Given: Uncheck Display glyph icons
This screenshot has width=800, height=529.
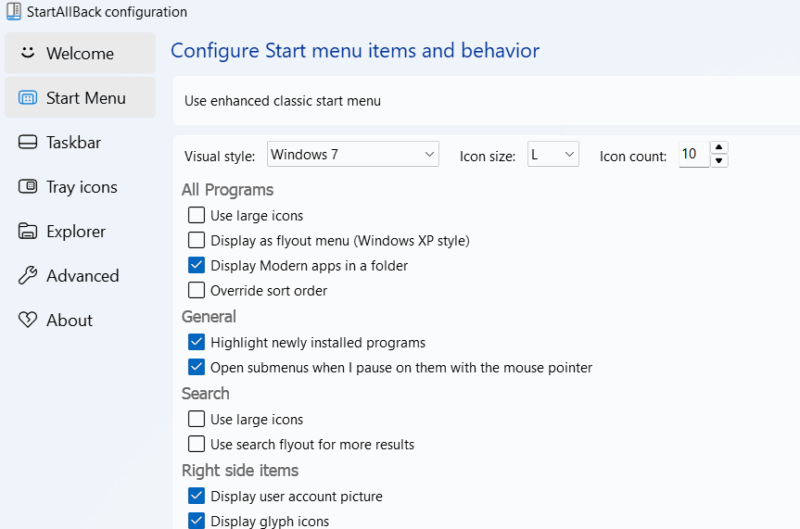Looking at the screenshot, I should point(196,521).
